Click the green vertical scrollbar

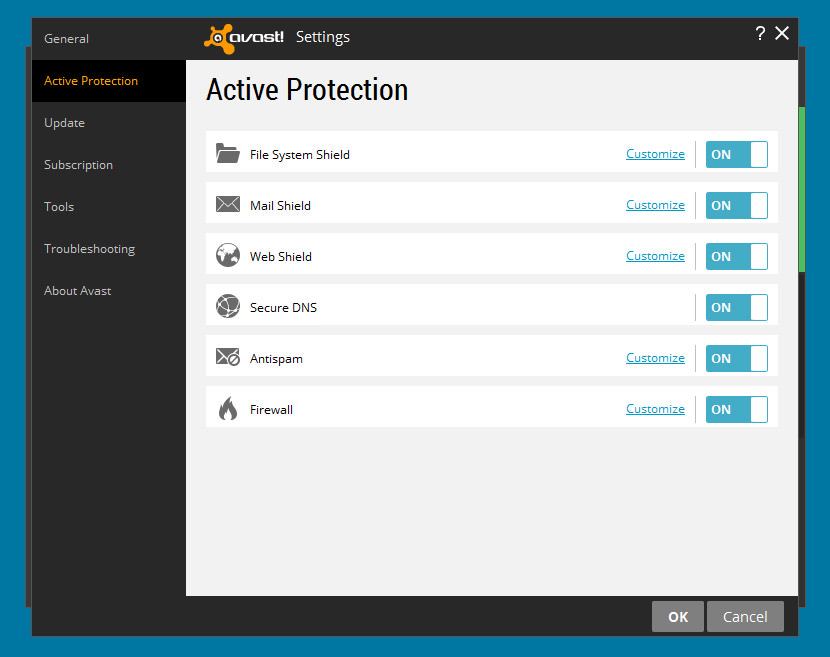coord(802,190)
